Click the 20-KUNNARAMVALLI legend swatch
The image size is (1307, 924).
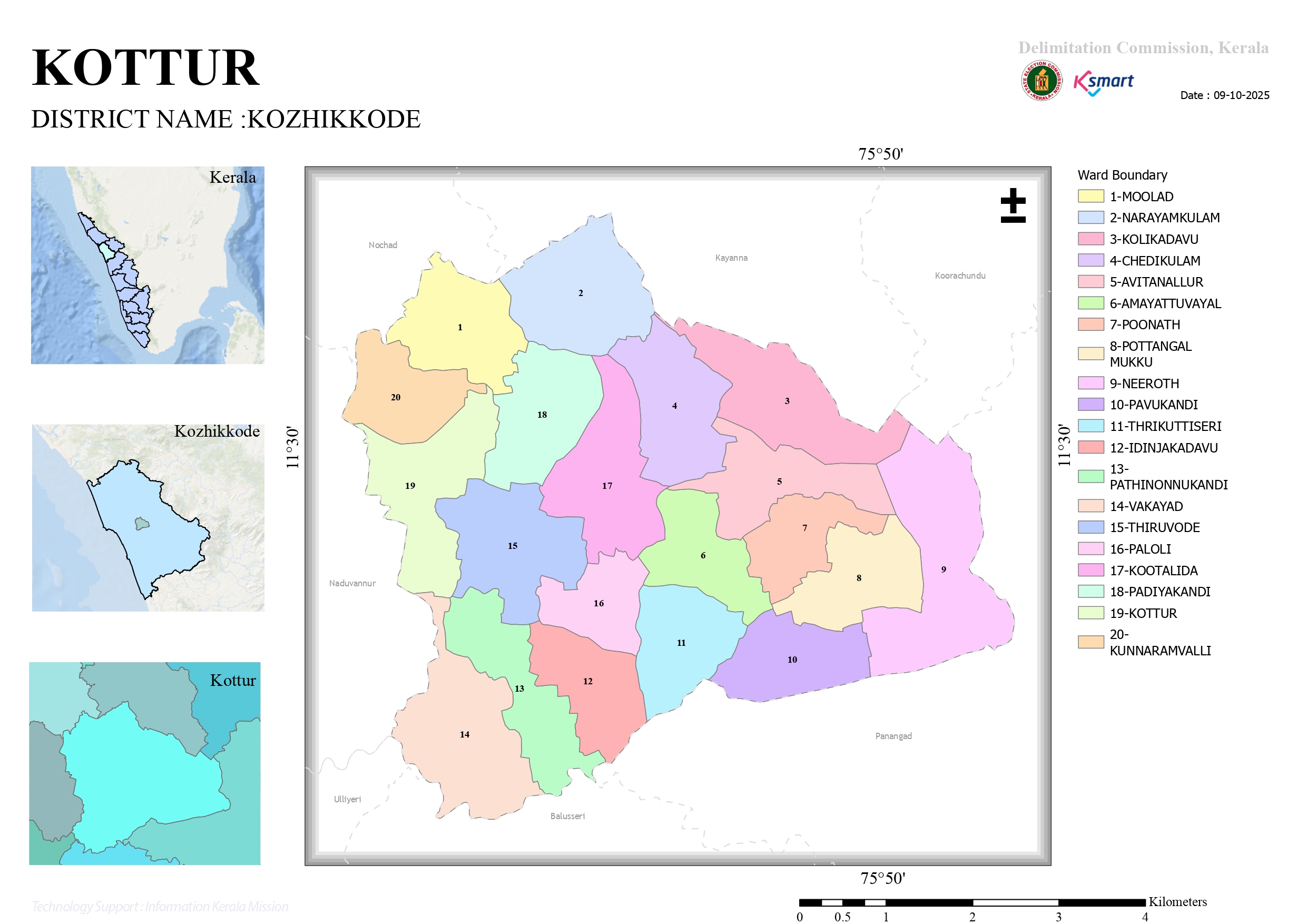1090,642
